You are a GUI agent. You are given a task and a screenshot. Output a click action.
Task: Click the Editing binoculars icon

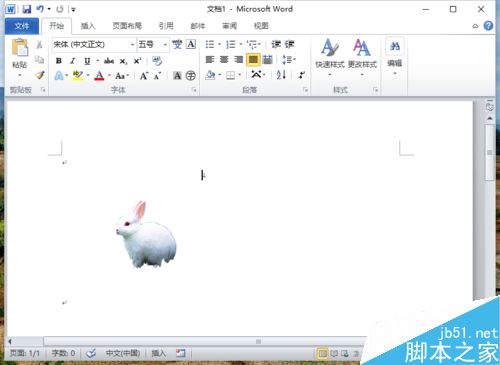click(x=395, y=46)
